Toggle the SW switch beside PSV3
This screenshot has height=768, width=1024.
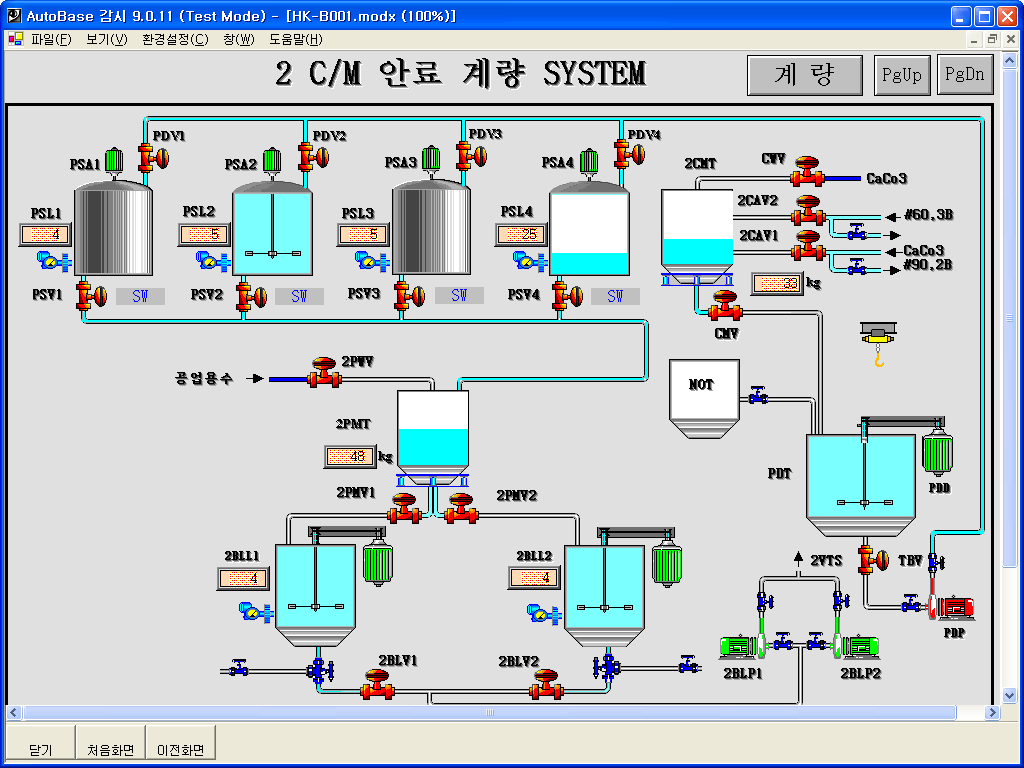pos(459,296)
